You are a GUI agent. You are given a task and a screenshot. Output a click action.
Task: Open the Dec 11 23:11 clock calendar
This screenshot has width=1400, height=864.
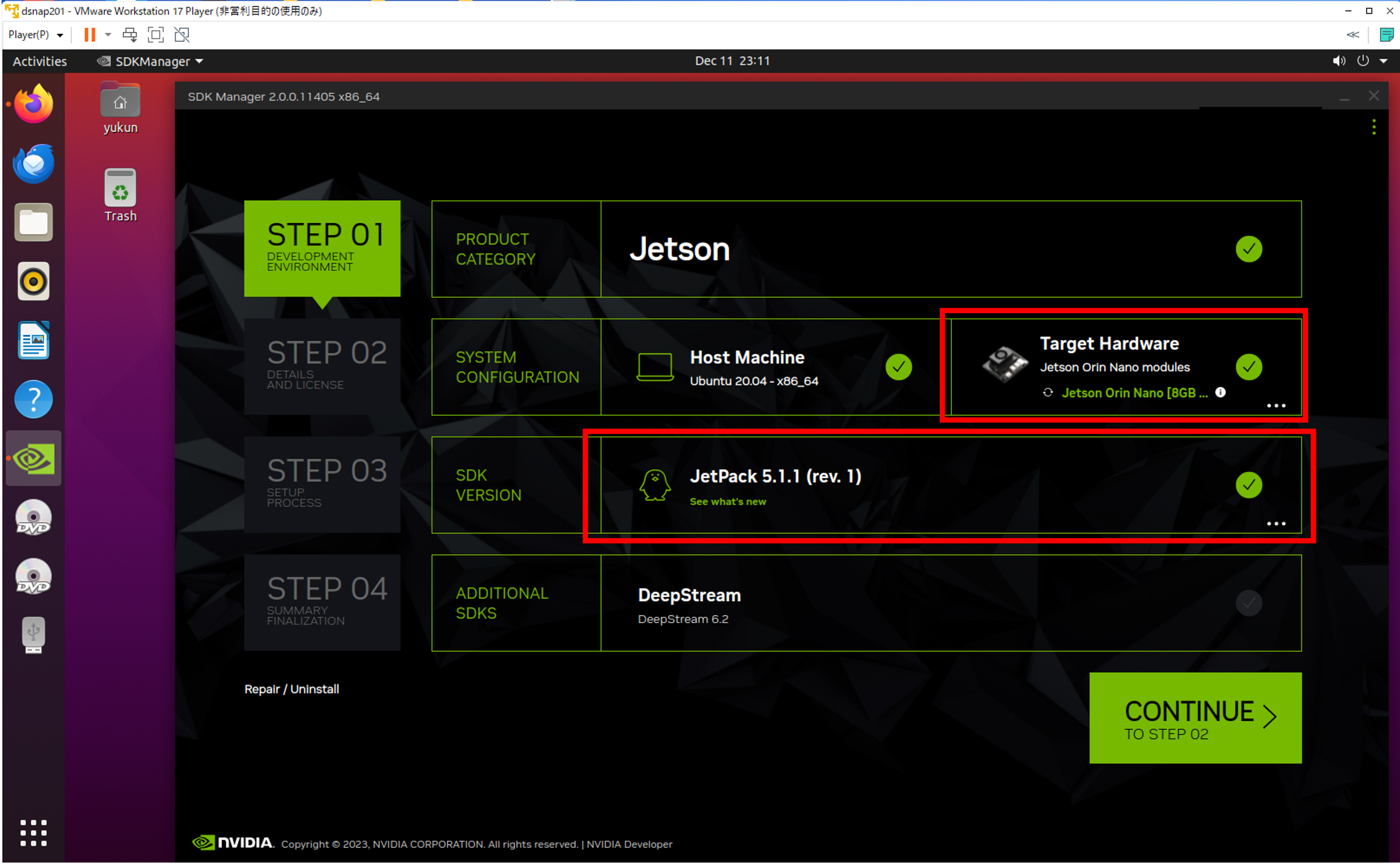tap(732, 61)
